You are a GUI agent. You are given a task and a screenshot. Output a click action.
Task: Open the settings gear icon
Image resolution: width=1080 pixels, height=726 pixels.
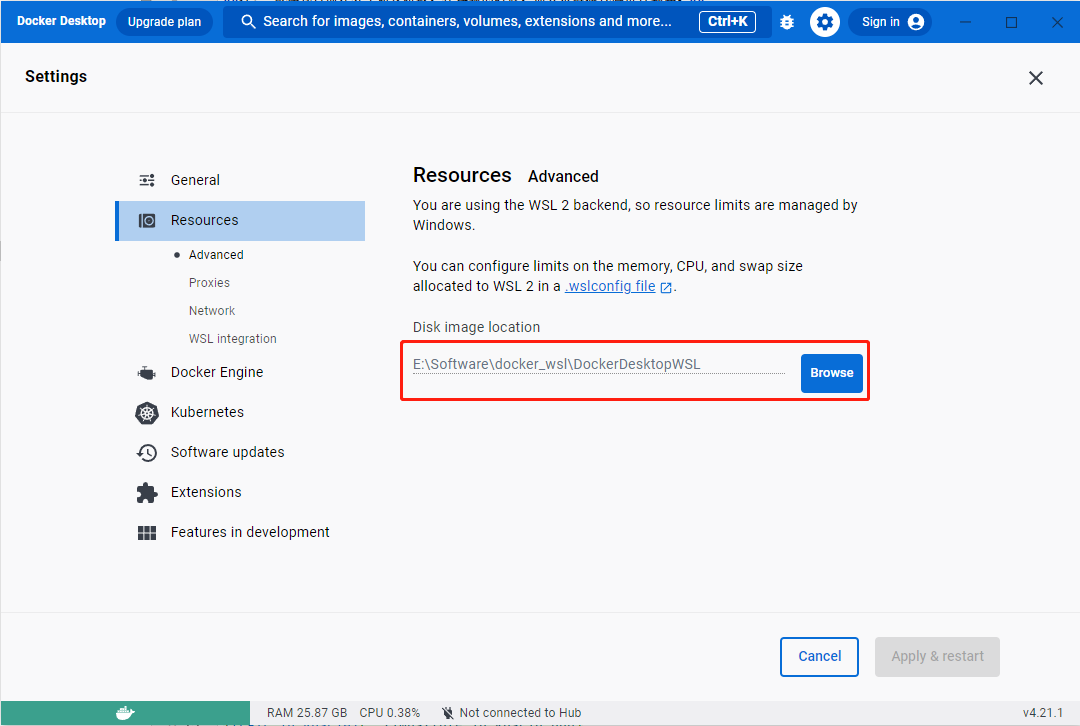825,22
